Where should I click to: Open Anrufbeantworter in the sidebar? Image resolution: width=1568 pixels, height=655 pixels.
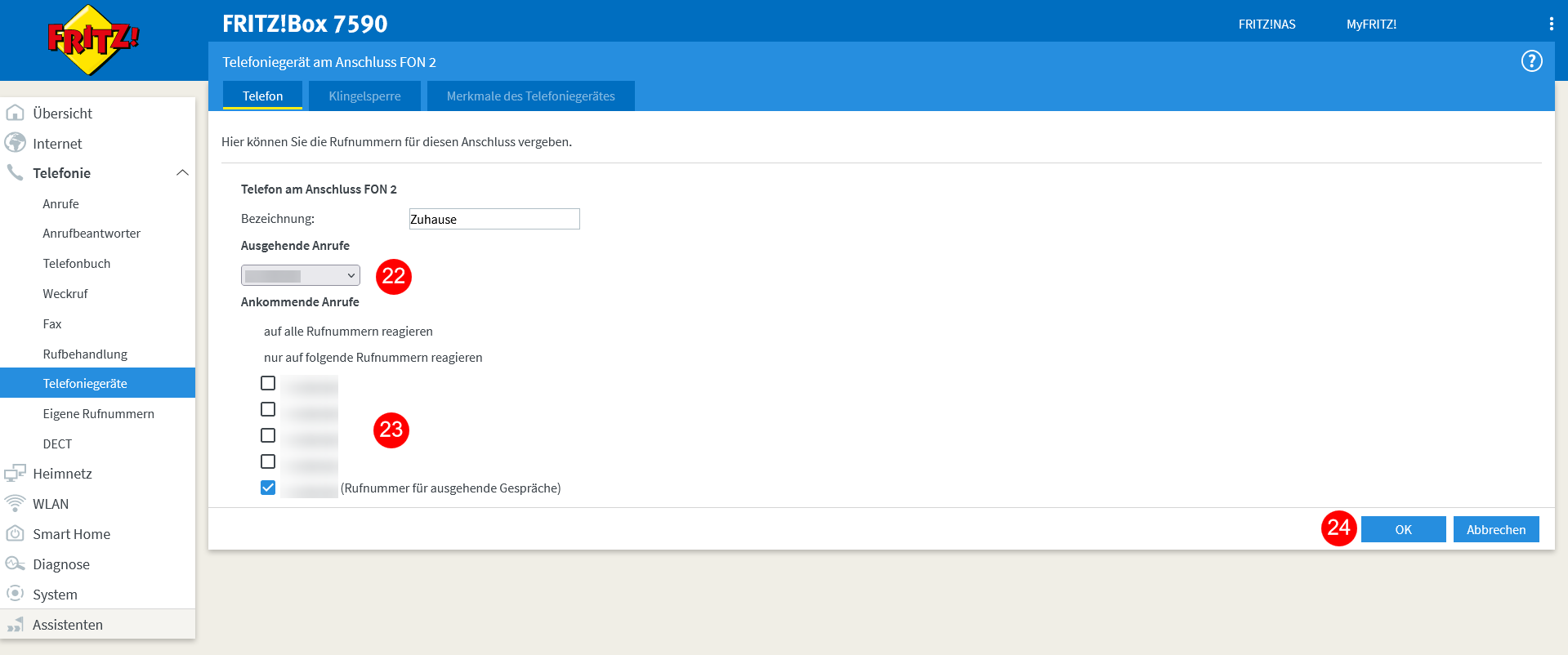click(x=92, y=234)
